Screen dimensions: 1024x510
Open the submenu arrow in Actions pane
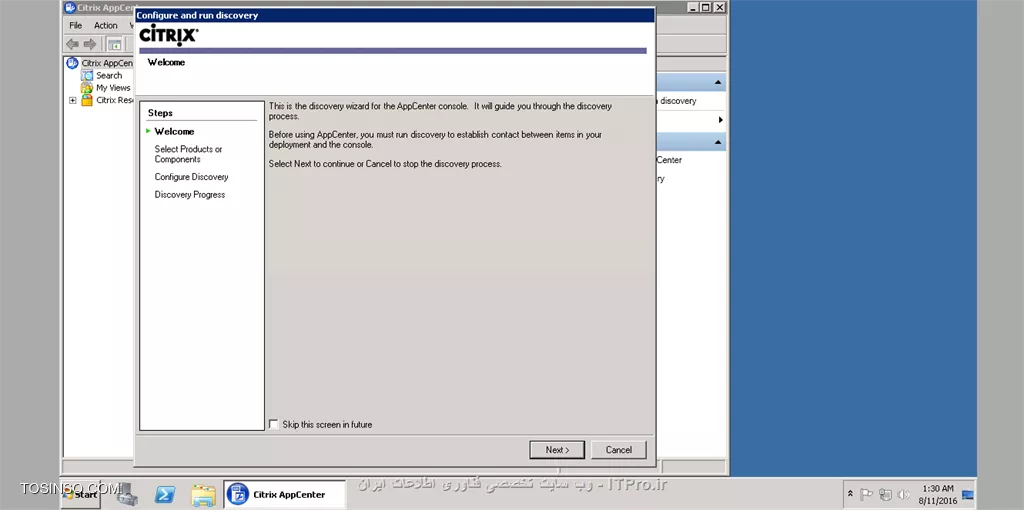point(720,120)
